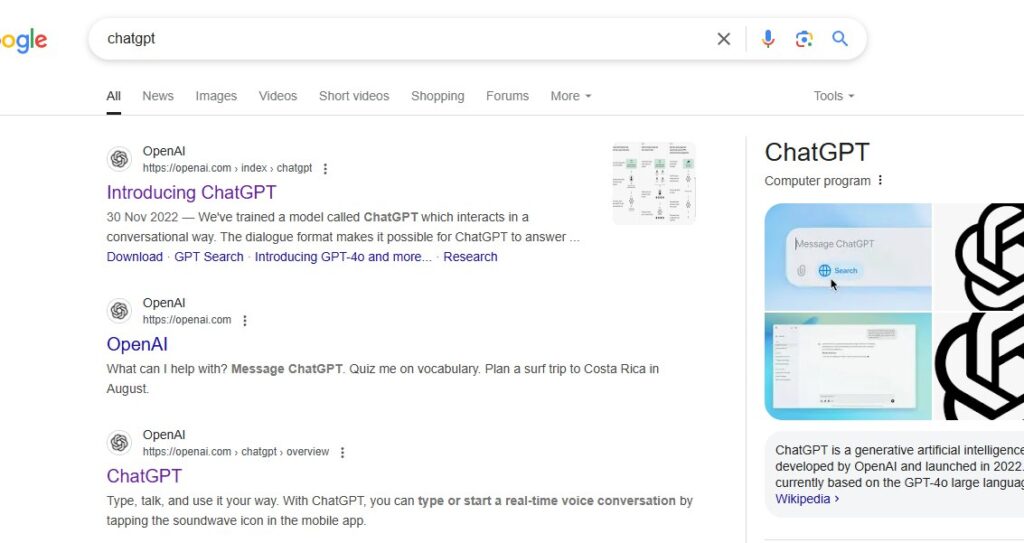Switch to the News tab

(158, 96)
